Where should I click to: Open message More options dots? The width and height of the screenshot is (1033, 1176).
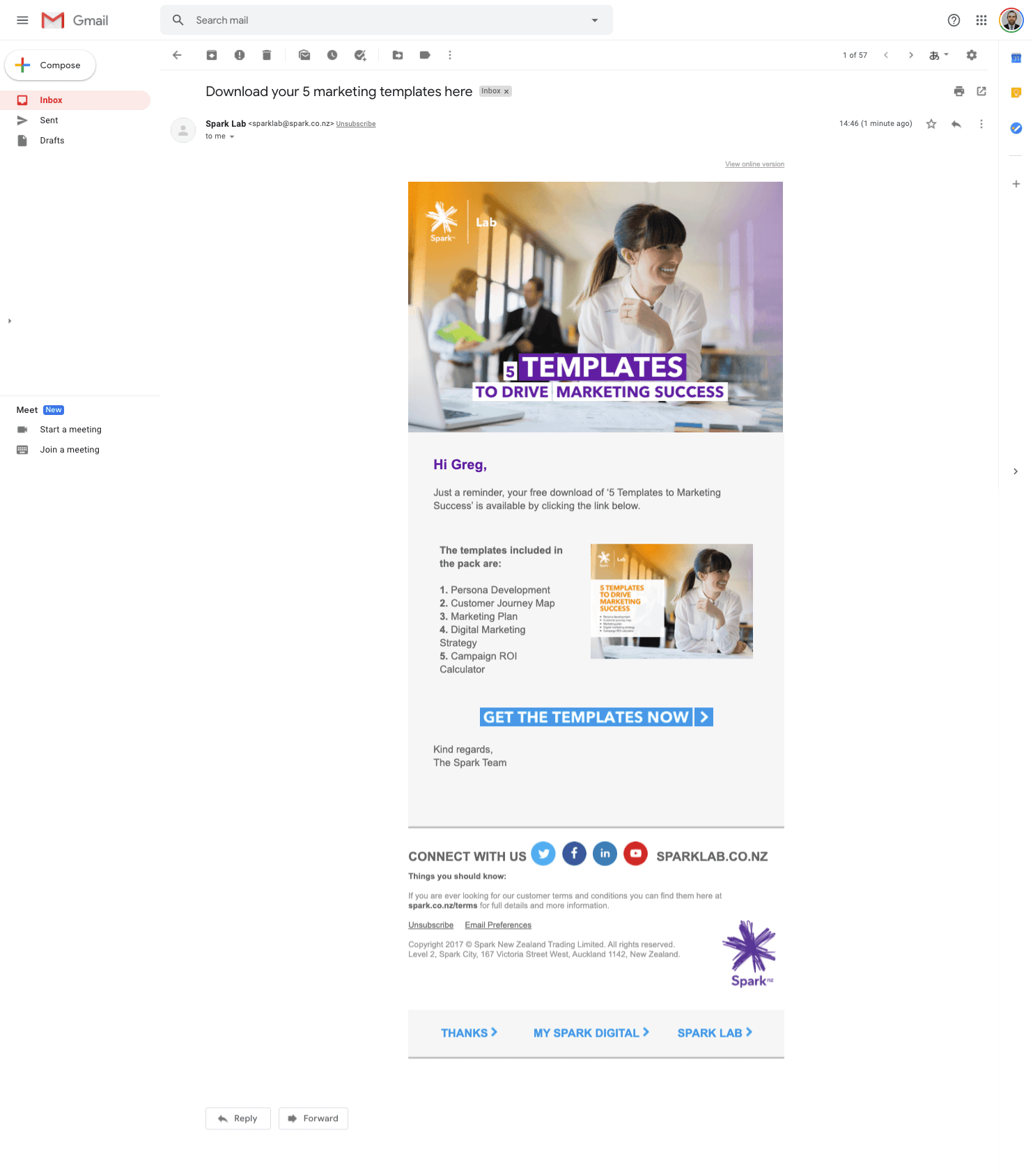pos(981,124)
